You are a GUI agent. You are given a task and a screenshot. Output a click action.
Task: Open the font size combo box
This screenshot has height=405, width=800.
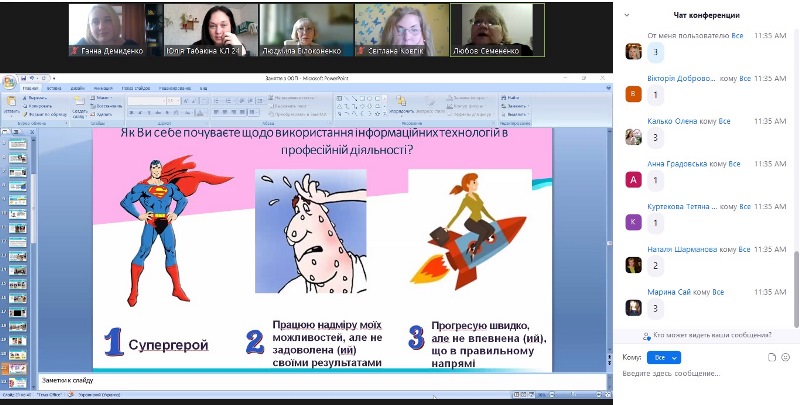173,101
